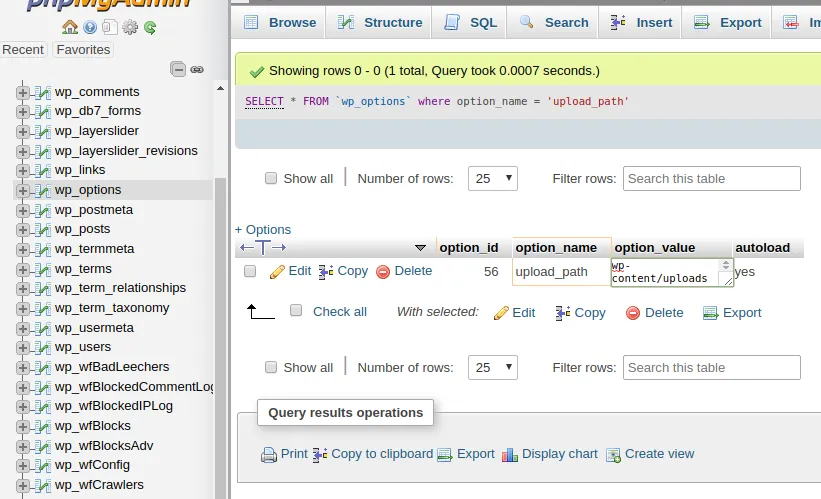Open the Export tab
The width and height of the screenshot is (821, 499).
[x=726, y=23]
